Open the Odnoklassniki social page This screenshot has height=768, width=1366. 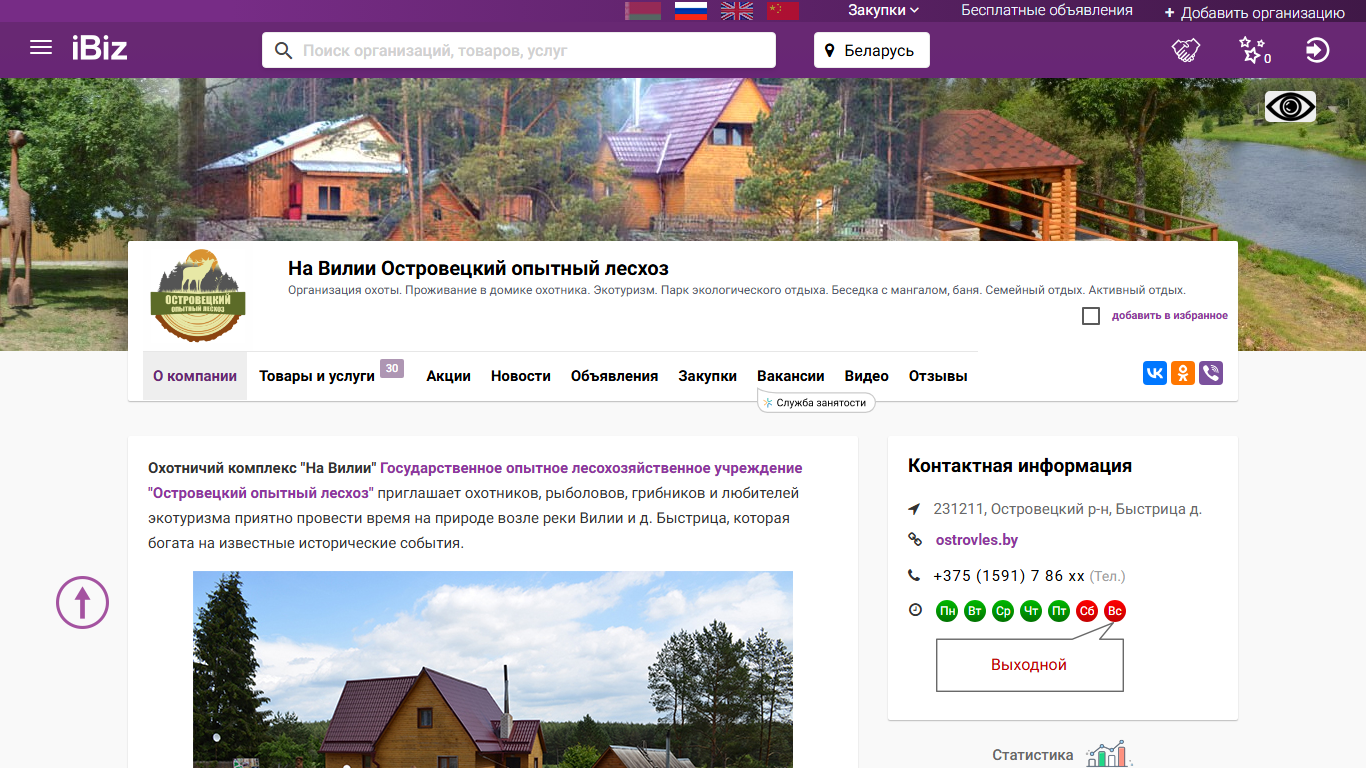pos(1183,373)
